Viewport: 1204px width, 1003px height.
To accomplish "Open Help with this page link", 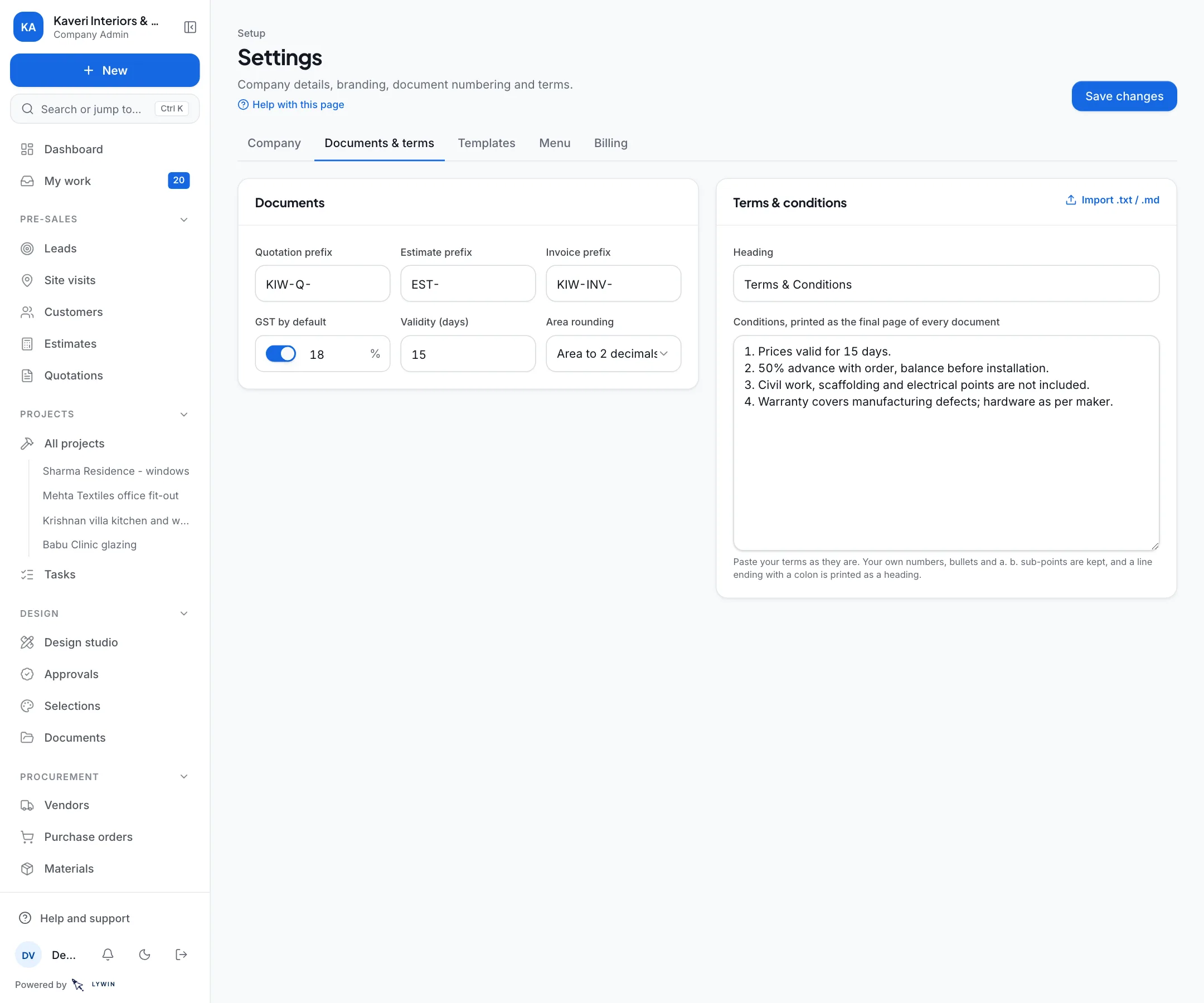I will [x=292, y=104].
